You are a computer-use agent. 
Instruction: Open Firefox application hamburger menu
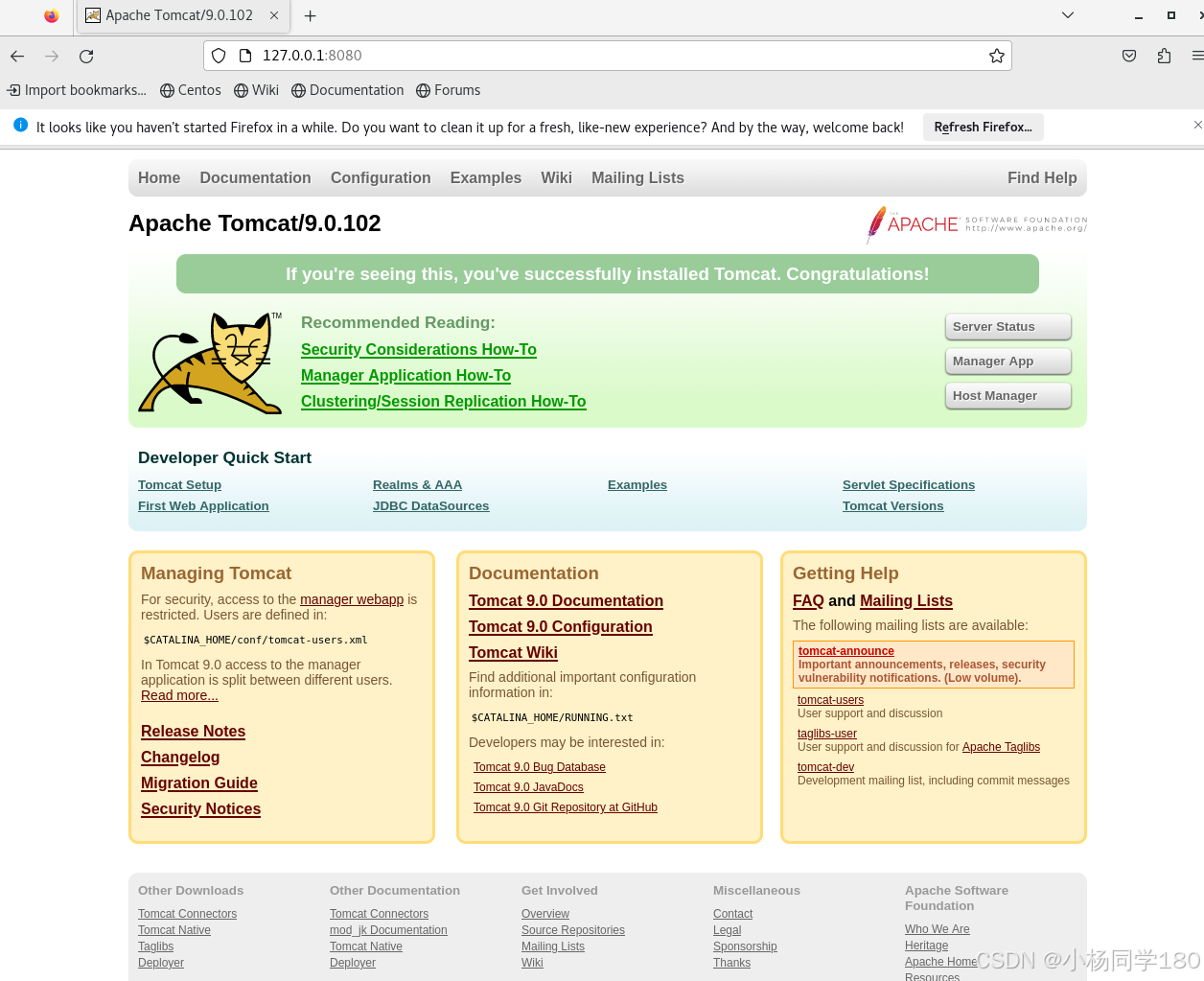(1197, 56)
